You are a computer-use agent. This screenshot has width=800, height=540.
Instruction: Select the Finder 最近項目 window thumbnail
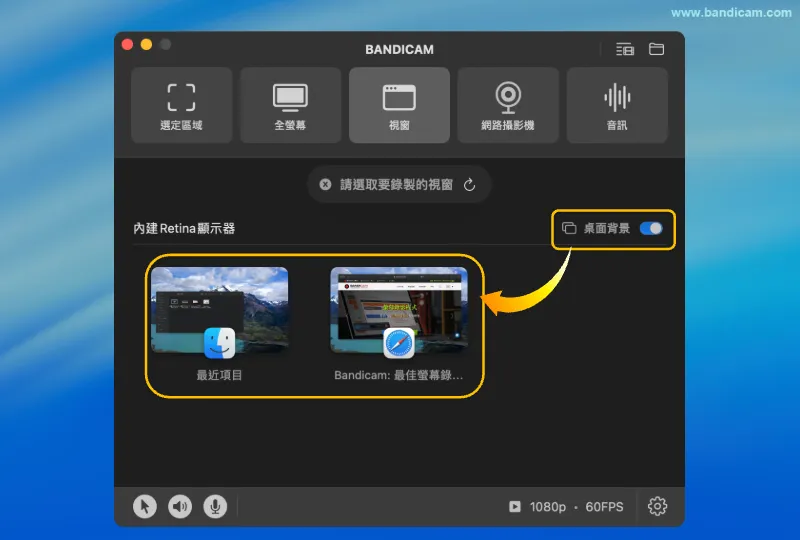tap(219, 310)
